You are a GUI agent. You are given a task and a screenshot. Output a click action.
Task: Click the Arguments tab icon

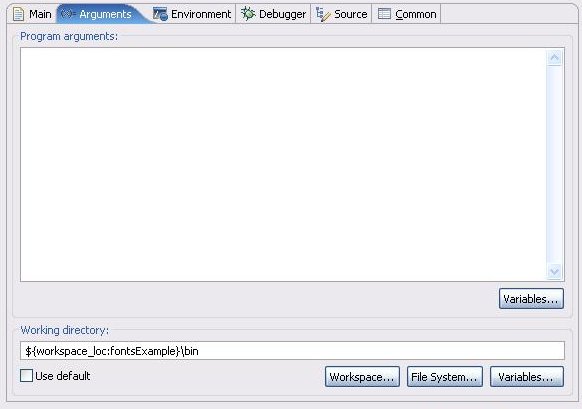click(68, 14)
